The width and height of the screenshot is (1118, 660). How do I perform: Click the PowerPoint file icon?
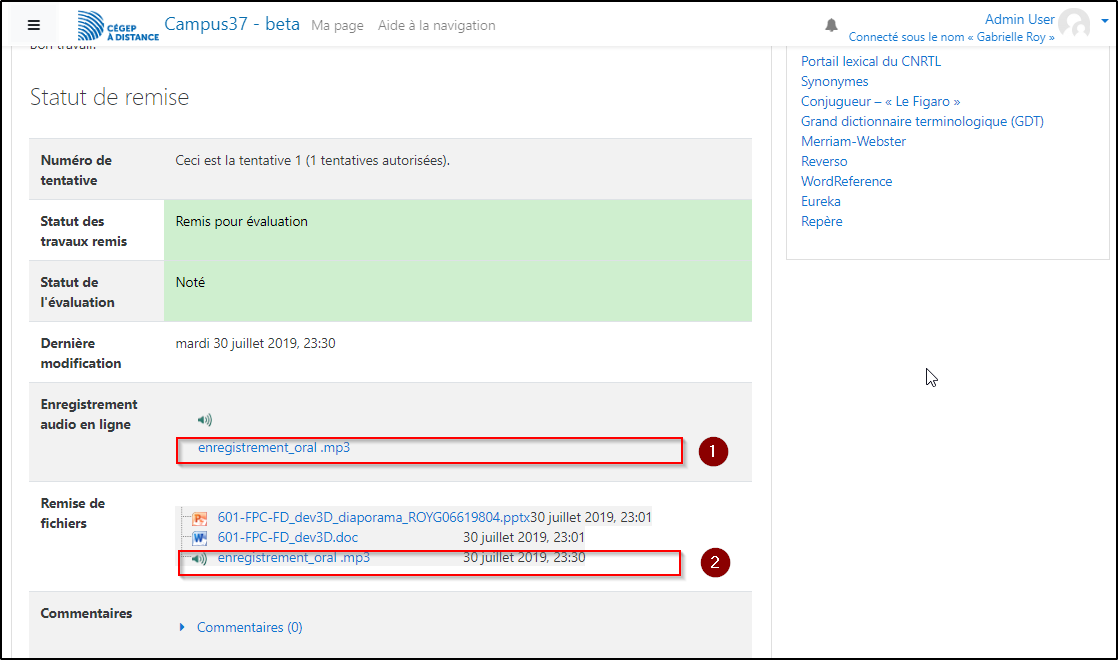click(x=200, y=518)
